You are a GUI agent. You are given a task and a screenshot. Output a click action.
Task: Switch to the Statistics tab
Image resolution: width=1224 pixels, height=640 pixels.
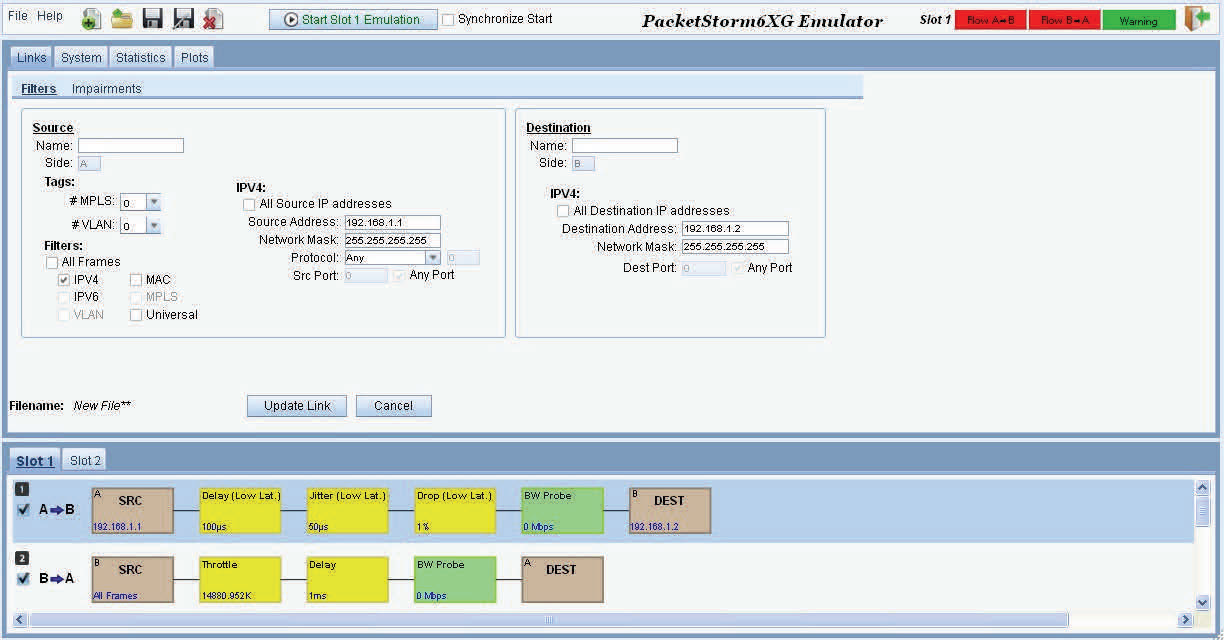click(x=141, y=58)
